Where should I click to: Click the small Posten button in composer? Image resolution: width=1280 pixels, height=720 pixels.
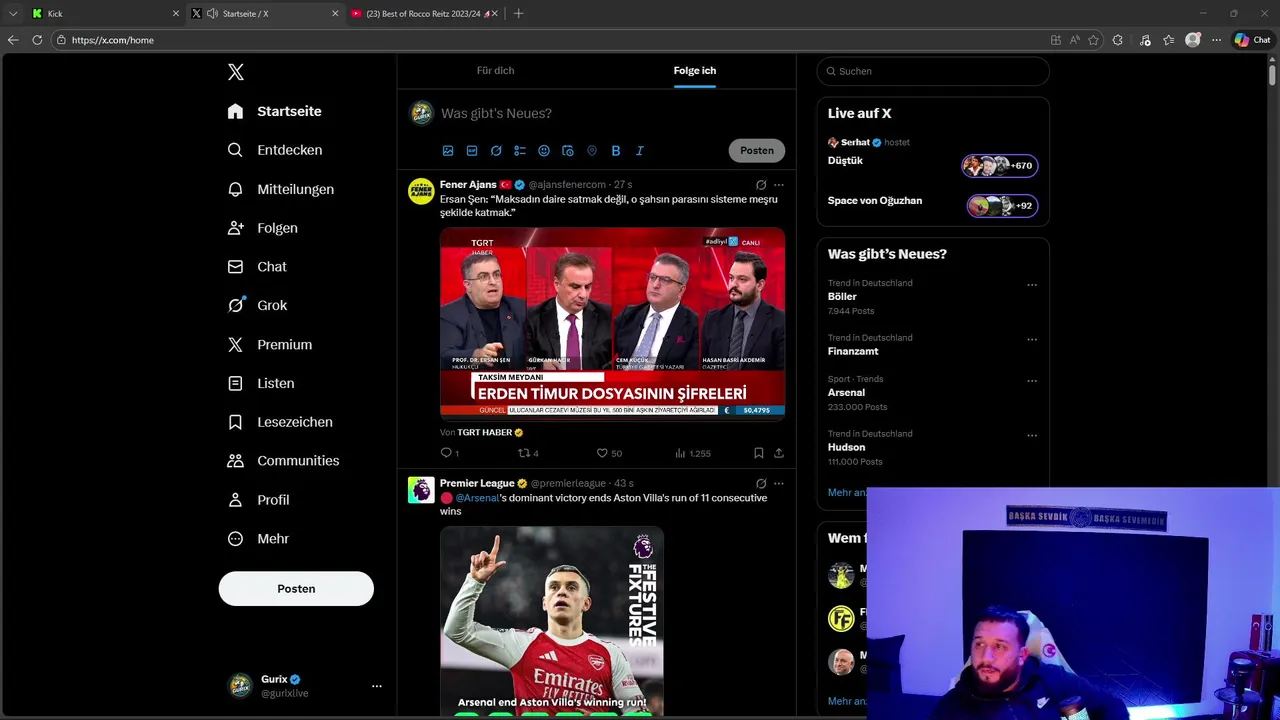tap(757, 150)
